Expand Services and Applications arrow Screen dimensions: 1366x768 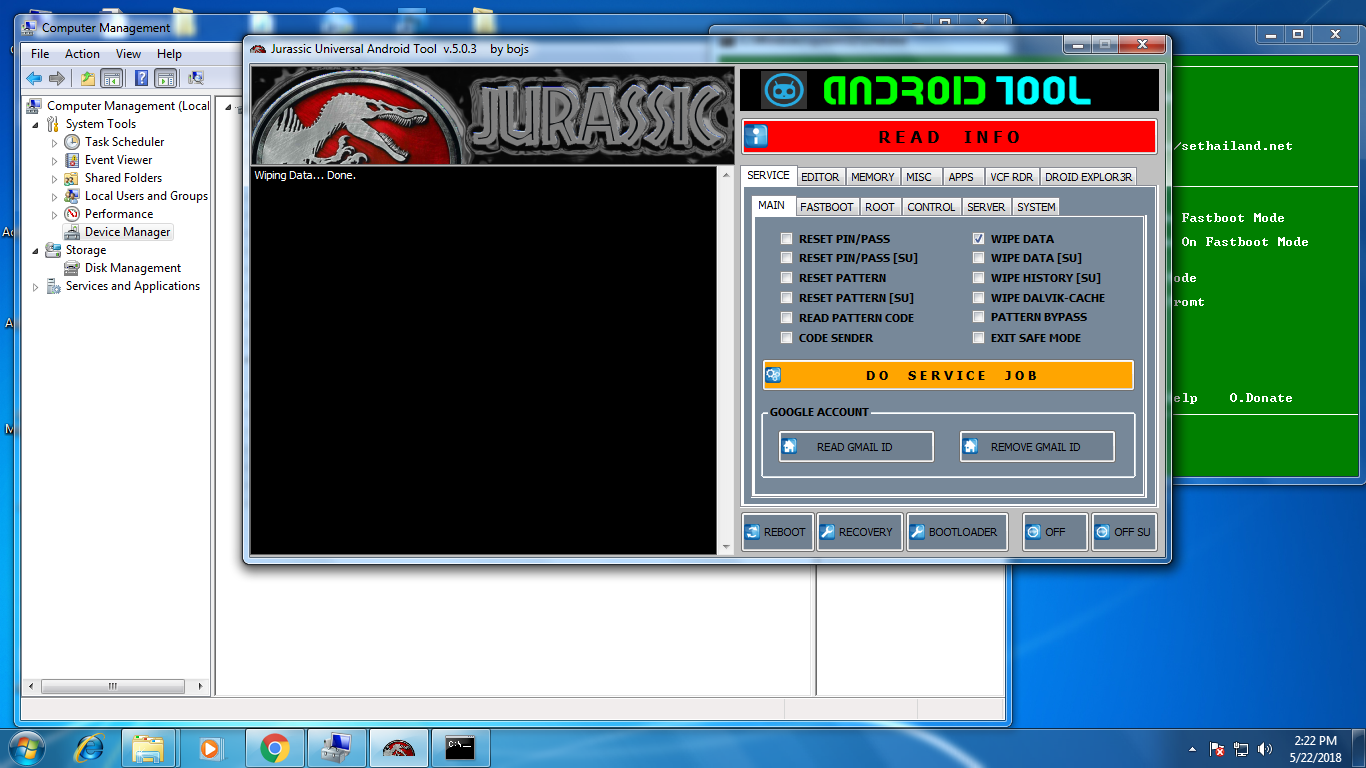[37, 286]
